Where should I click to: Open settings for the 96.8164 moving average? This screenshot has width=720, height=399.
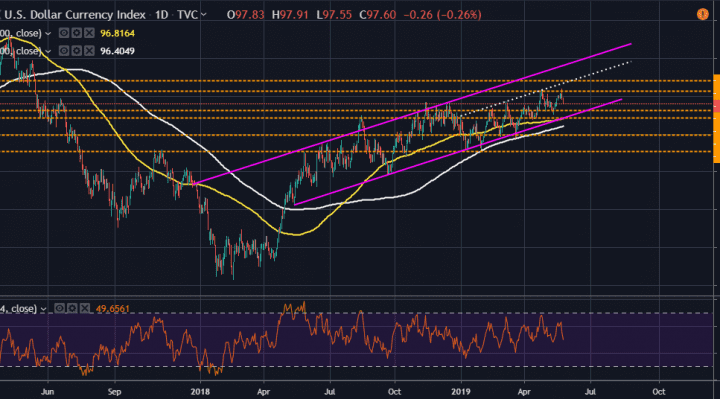(x=76, y=33)
